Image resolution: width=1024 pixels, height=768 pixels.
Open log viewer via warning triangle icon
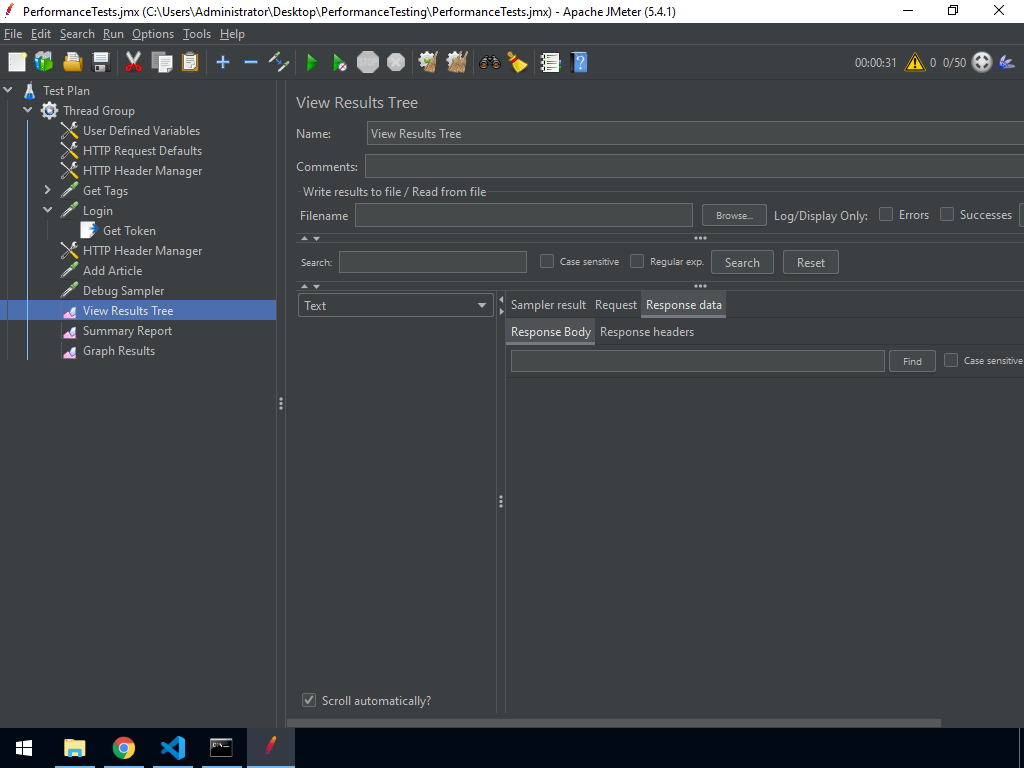pos(915,63)
